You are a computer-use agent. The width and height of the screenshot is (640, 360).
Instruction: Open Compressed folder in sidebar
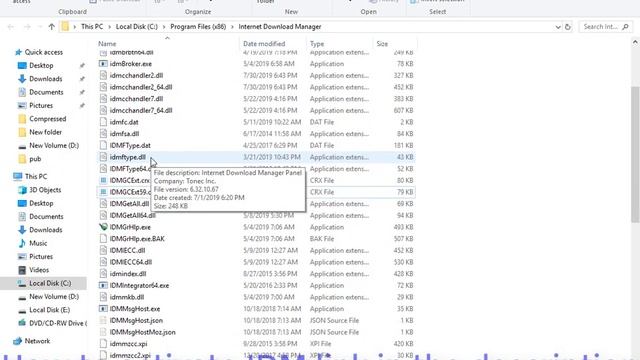coord(47,119)
